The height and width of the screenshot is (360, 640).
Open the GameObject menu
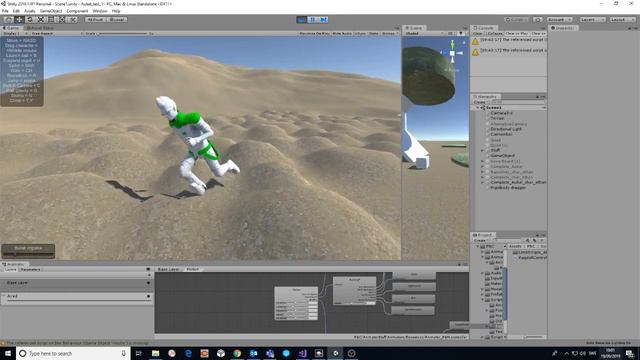[x=51, y=11]
